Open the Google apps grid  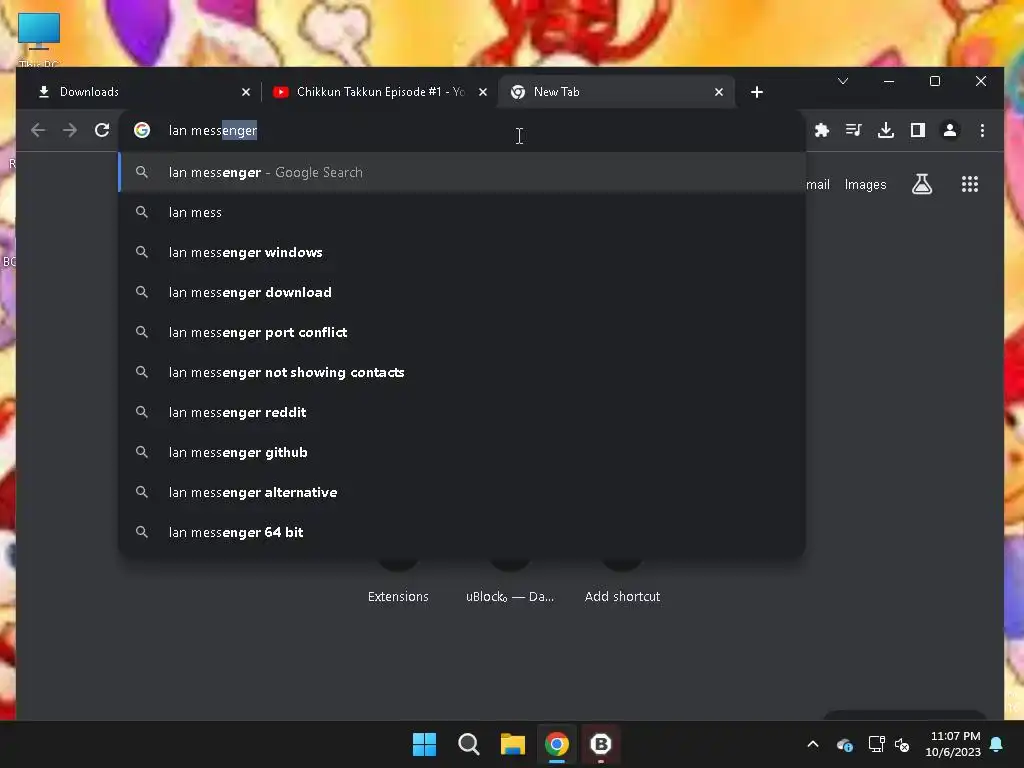pyautogui.click(x=970, y=184)
